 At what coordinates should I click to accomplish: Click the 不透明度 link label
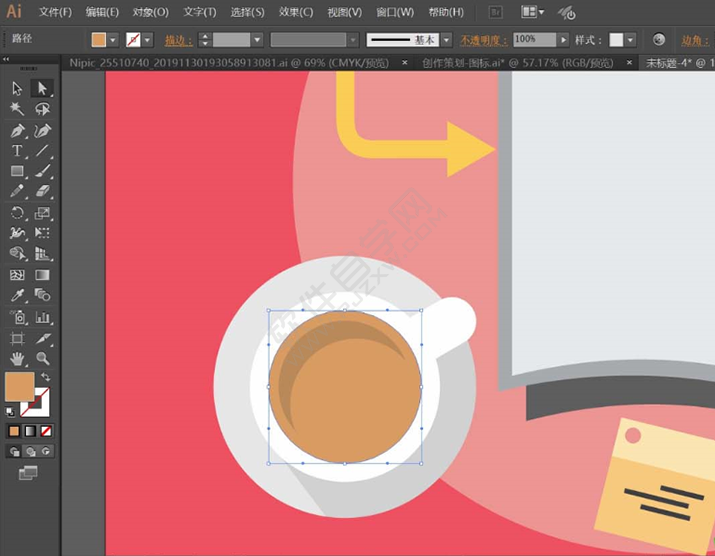(x=482, y=40)
